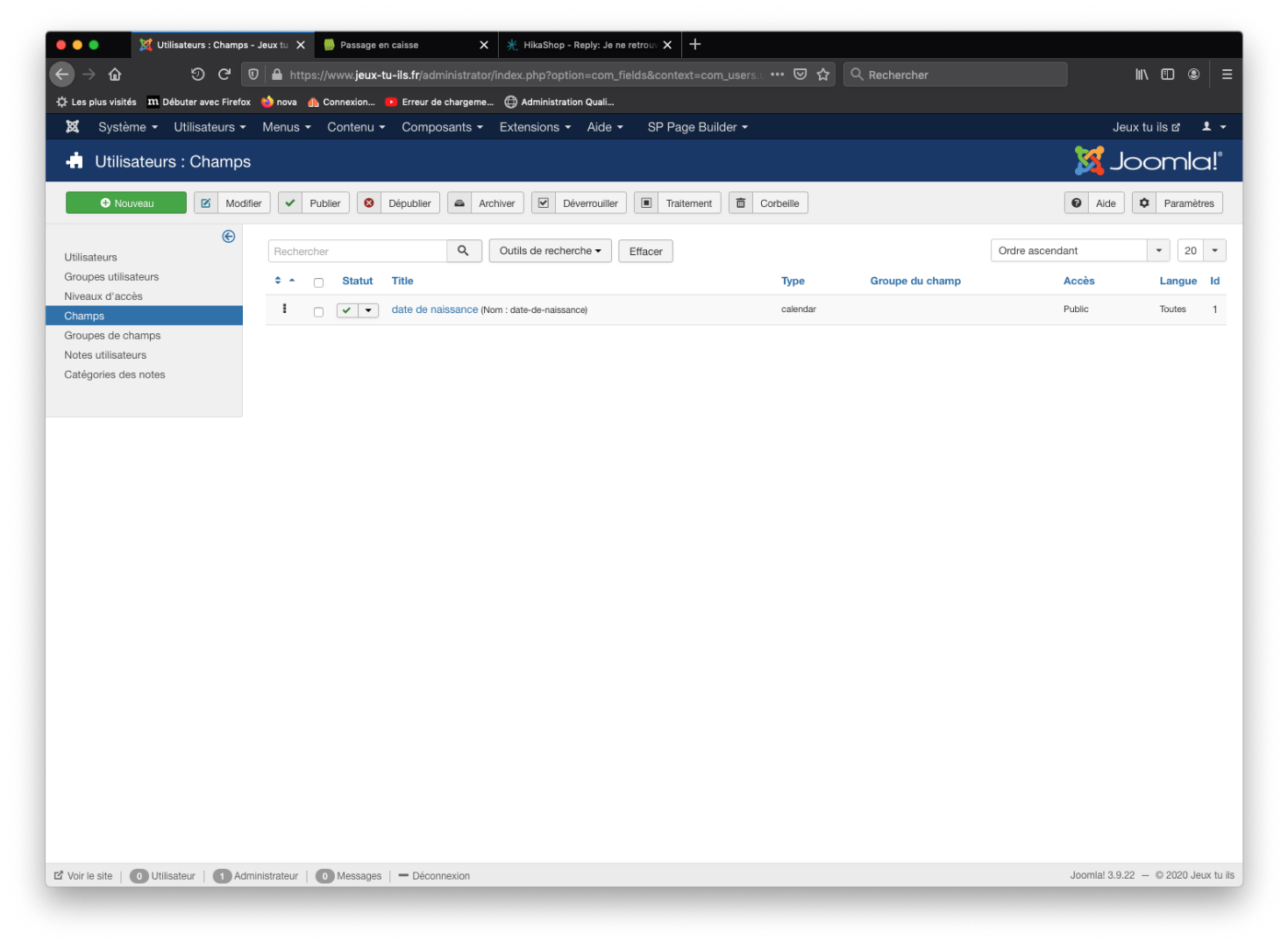Click the Traitement batch button
The height and width of the screenshot is (947, 1288).
(x=678, y=203)
